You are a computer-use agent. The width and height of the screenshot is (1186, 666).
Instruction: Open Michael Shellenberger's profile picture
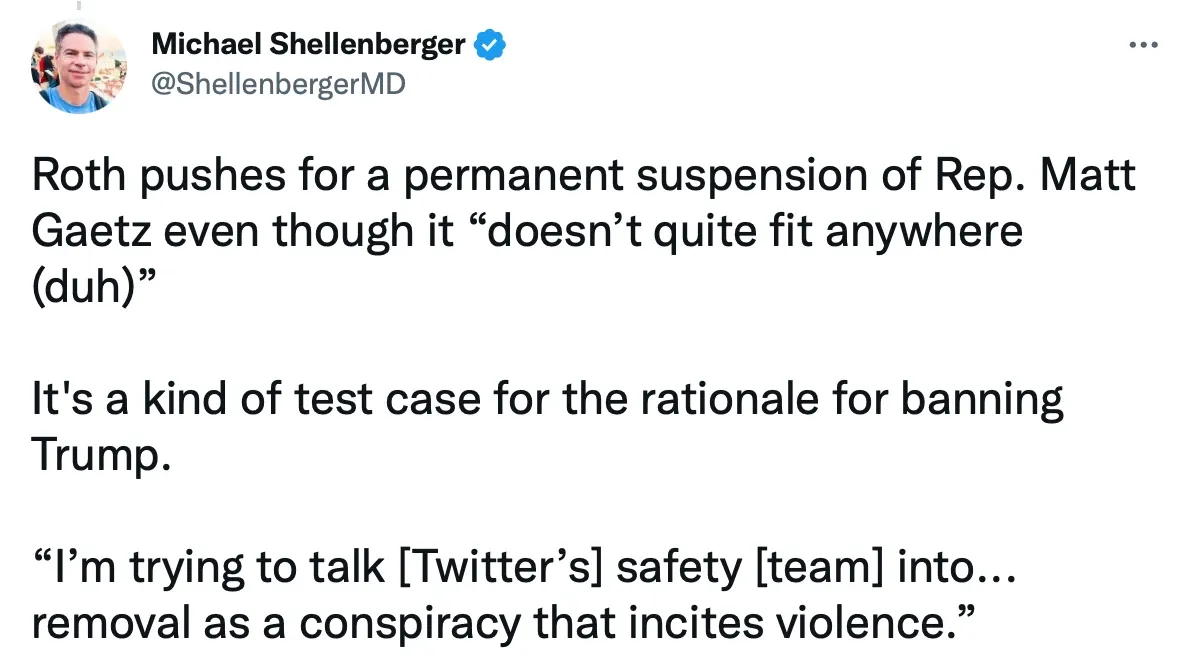pos(78,67)
